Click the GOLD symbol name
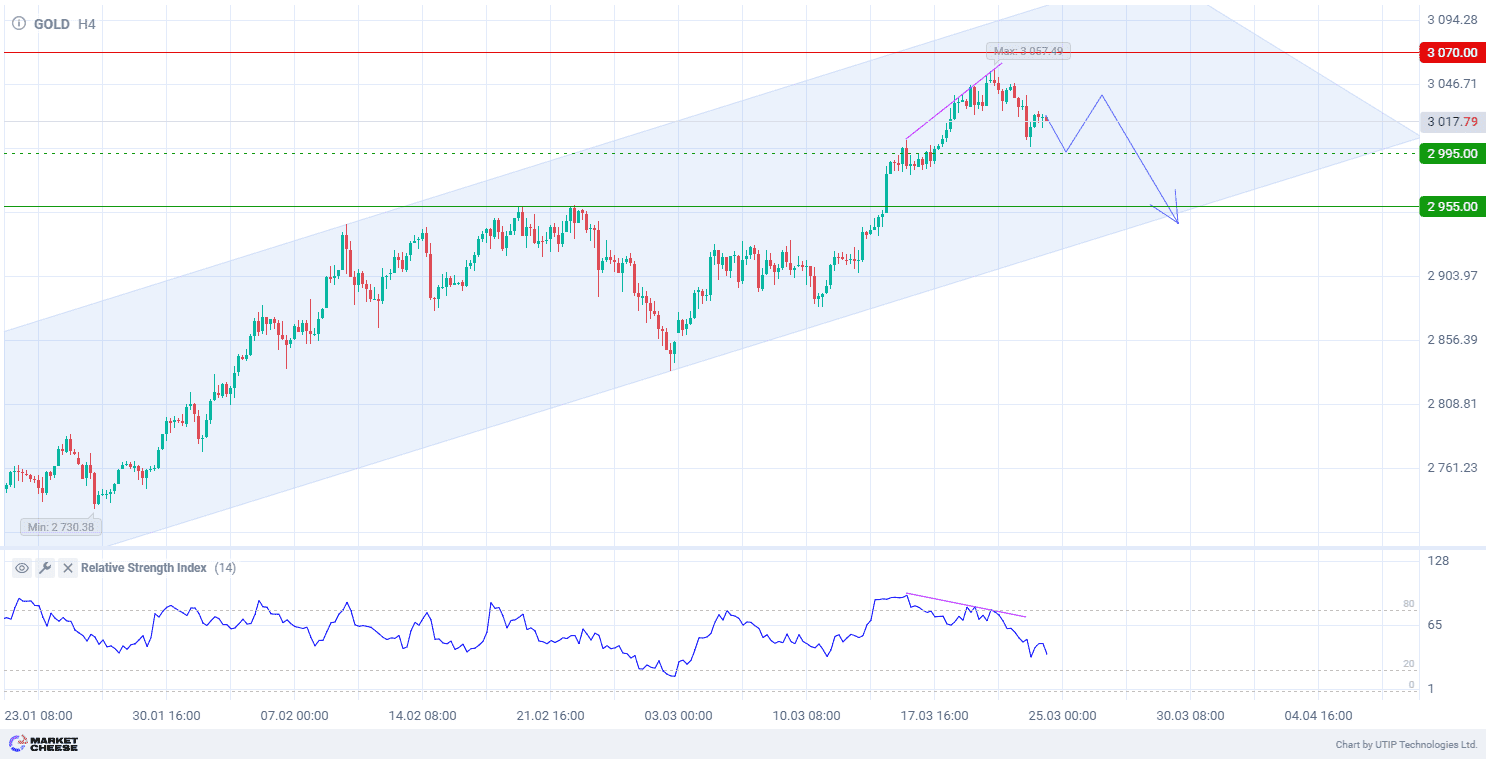Screen dimensions: 1486x759 [52, 23]
